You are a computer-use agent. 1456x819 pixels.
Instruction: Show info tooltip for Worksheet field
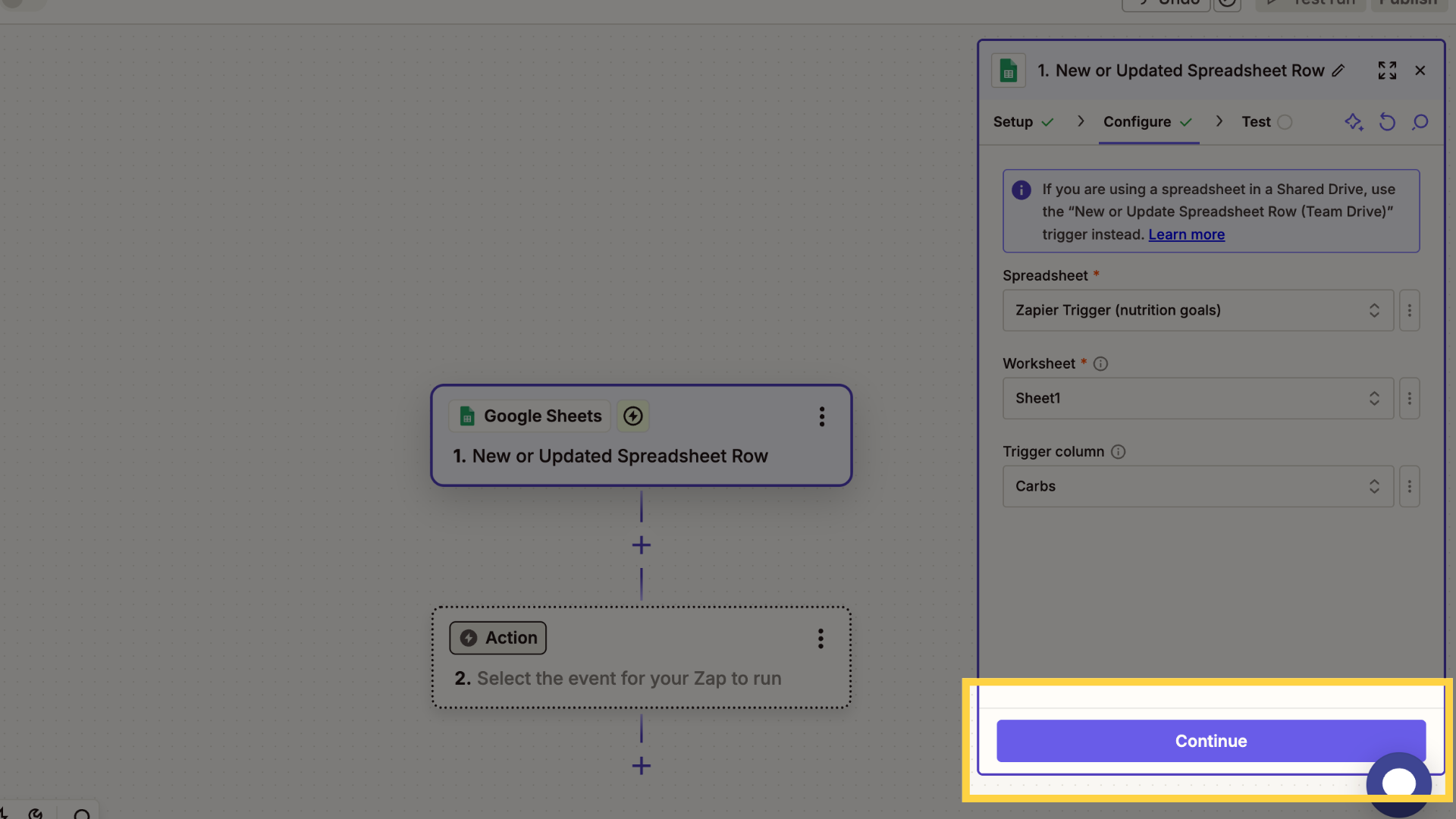tap(1100, 364)
